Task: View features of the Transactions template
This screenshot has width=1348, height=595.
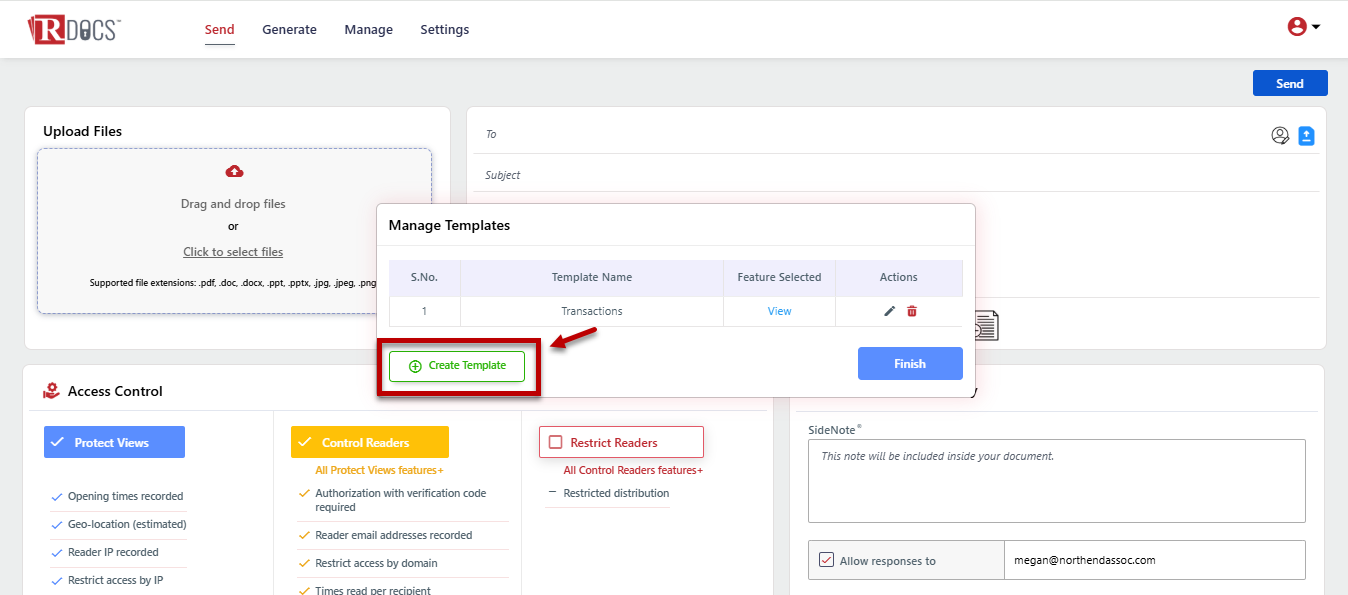Action: pos(779,311)
